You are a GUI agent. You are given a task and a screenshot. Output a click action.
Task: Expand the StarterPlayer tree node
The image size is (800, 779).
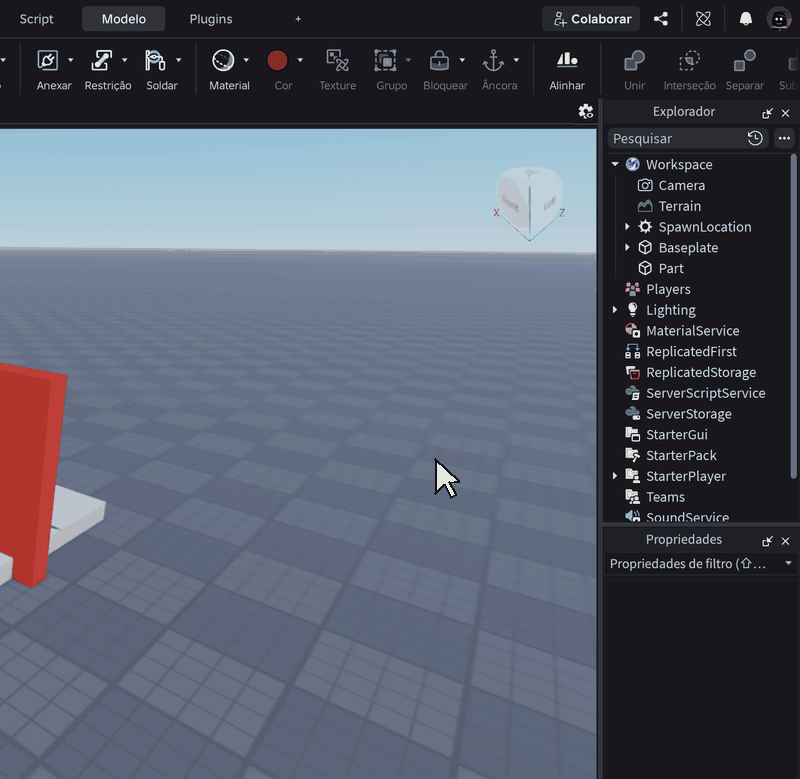[x=615, y=476]
